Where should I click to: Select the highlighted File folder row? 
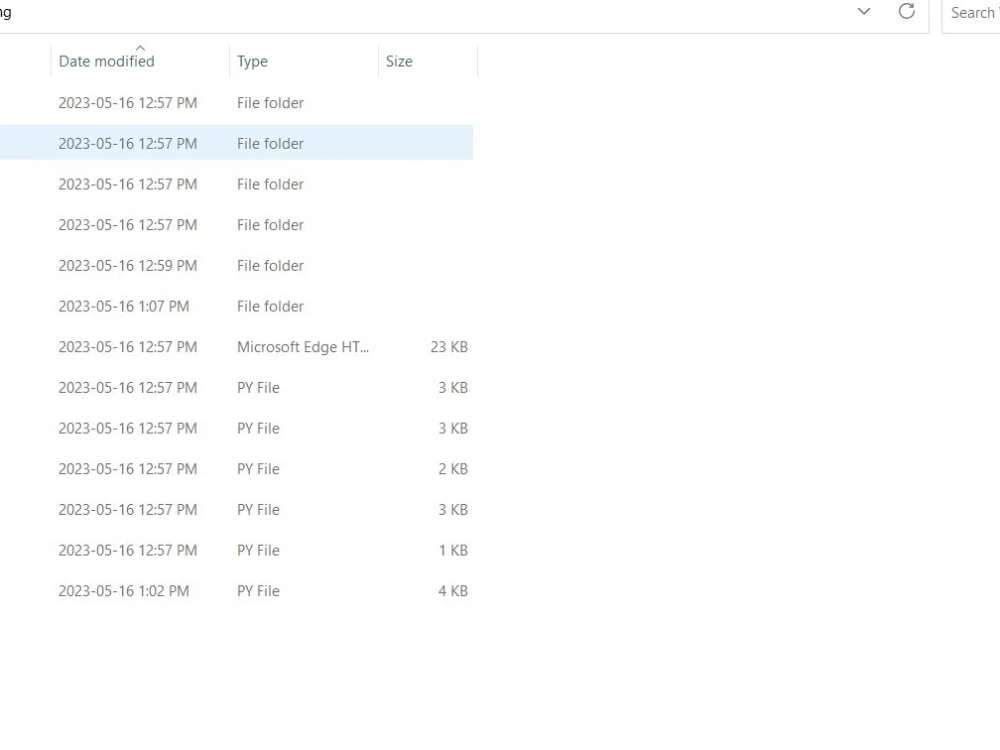[x=237, y=143]
